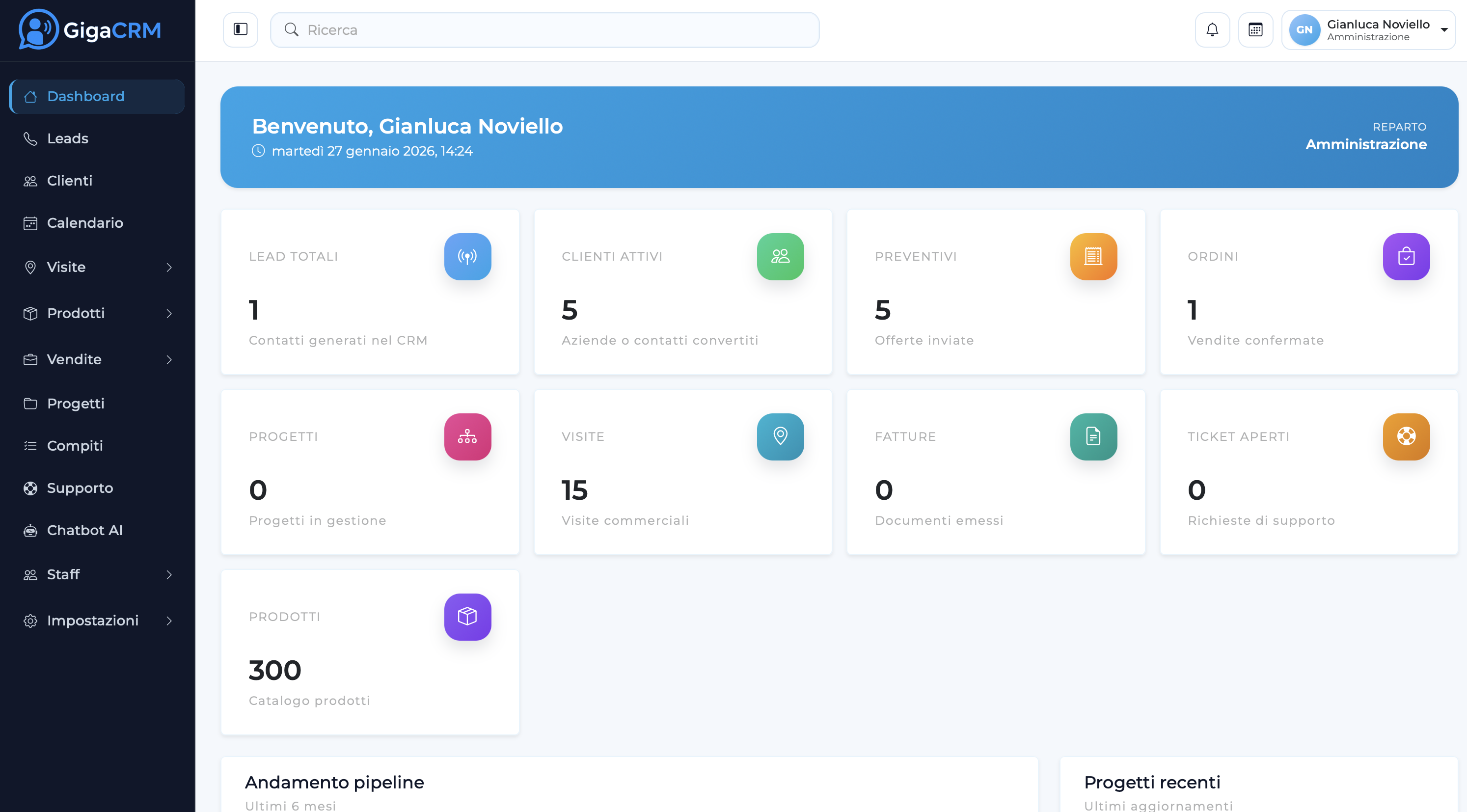
Task: Expand the Visite submenu chevron
Action: 169,267
